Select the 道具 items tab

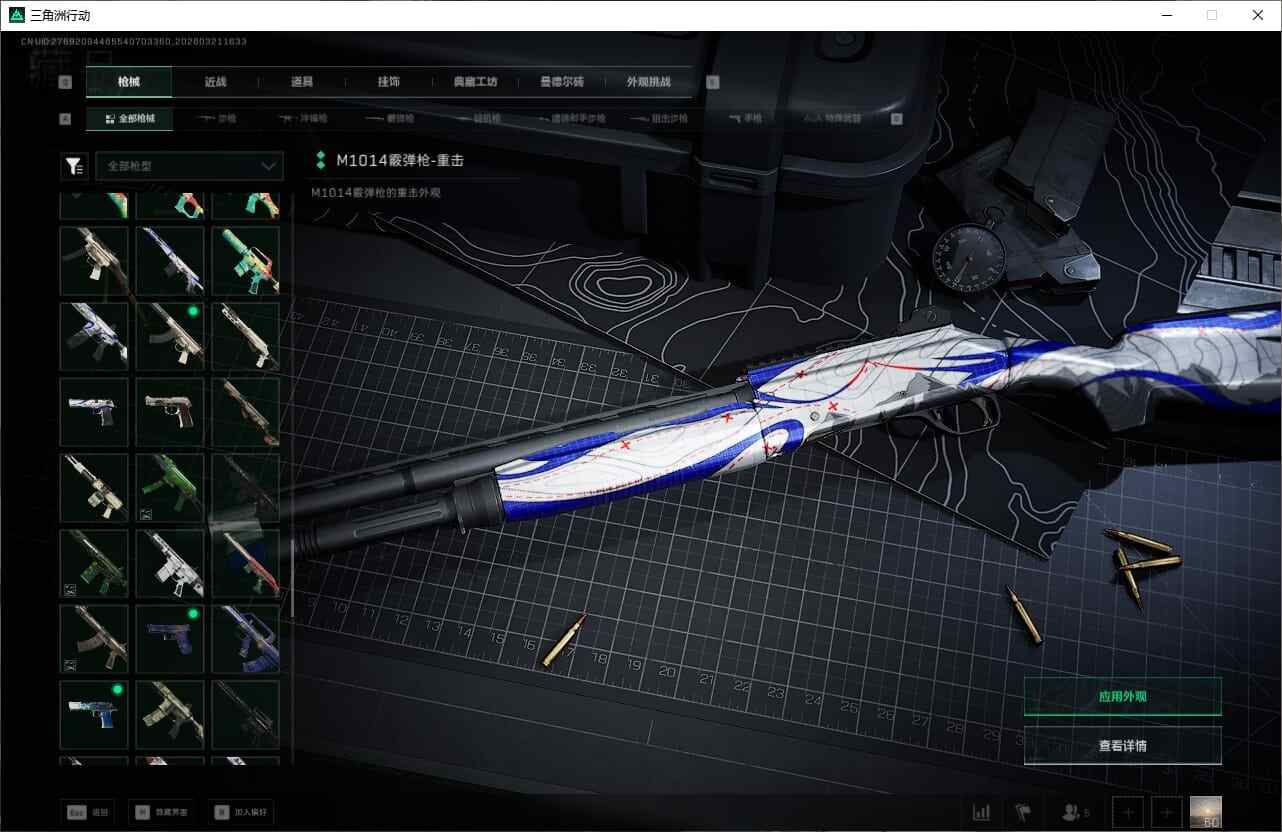pos(302,82)
